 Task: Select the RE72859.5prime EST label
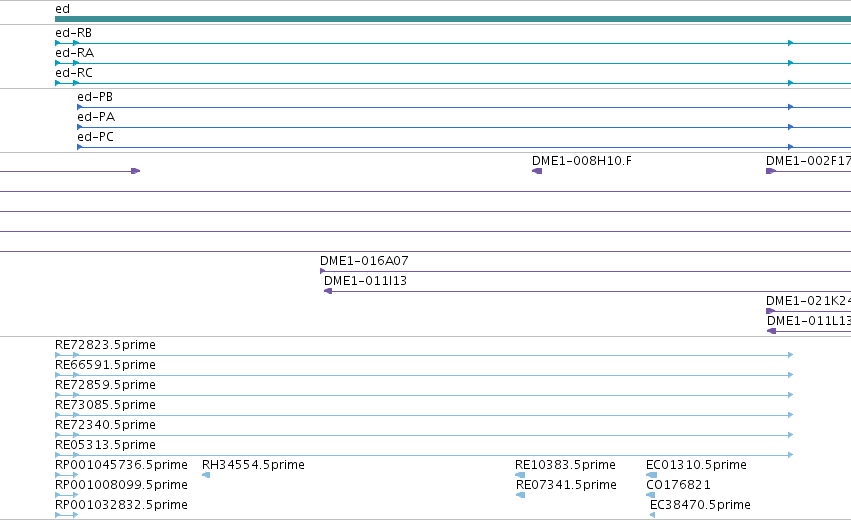point(105,385)
